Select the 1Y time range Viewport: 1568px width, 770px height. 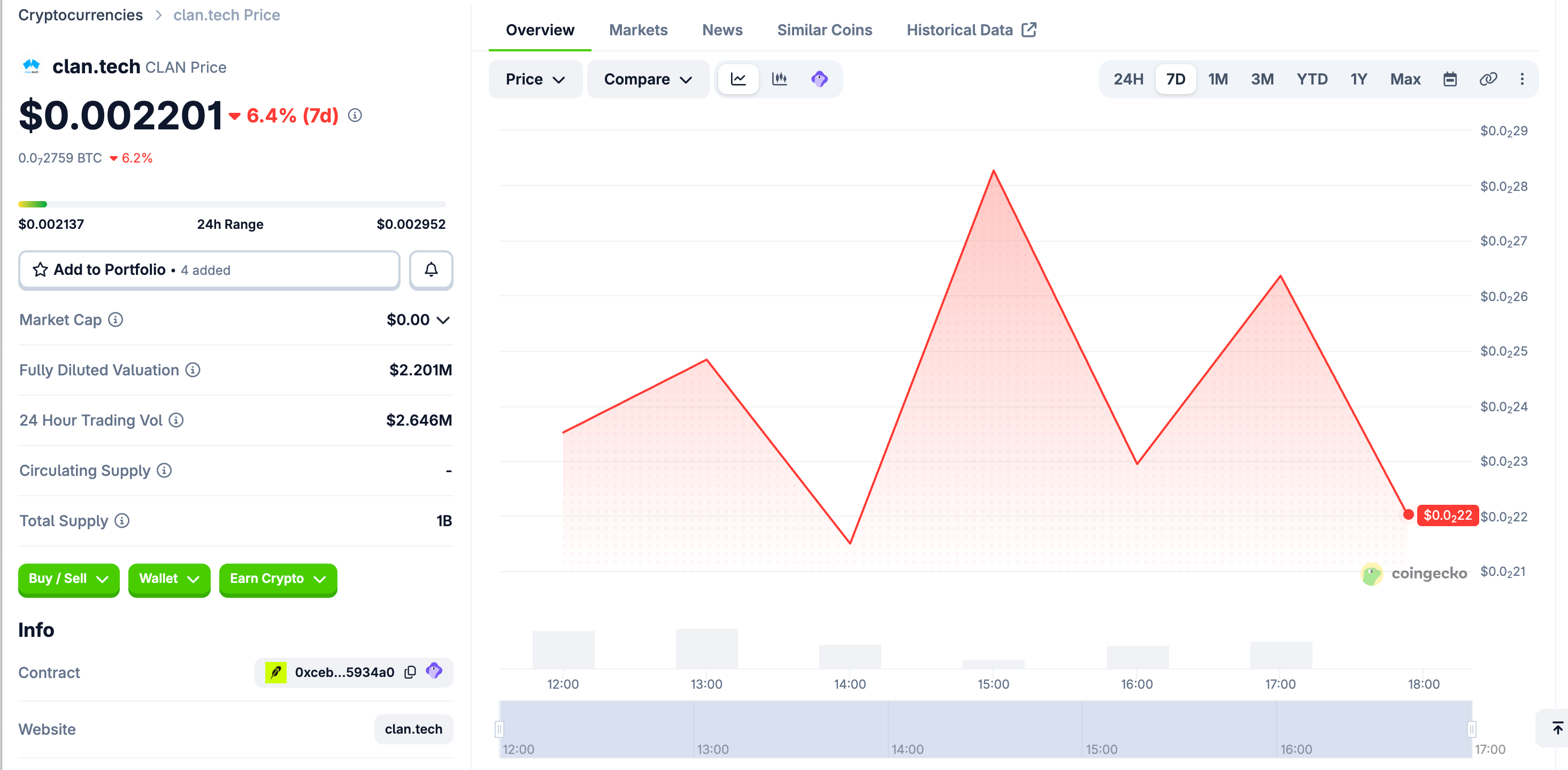click(1358, 79)
